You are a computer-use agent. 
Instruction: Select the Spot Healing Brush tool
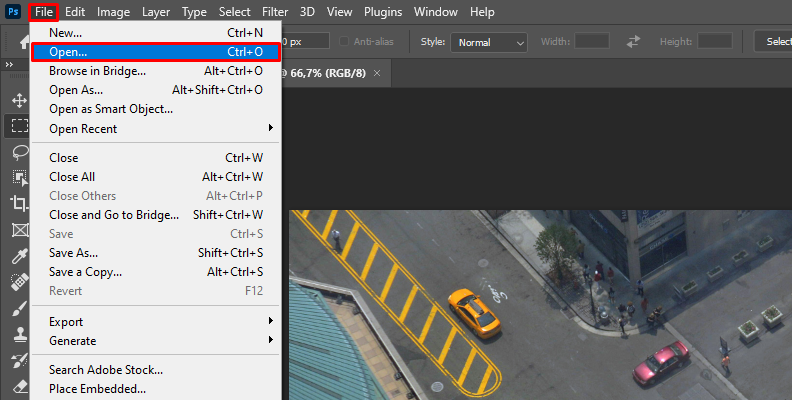pos(20,282)
